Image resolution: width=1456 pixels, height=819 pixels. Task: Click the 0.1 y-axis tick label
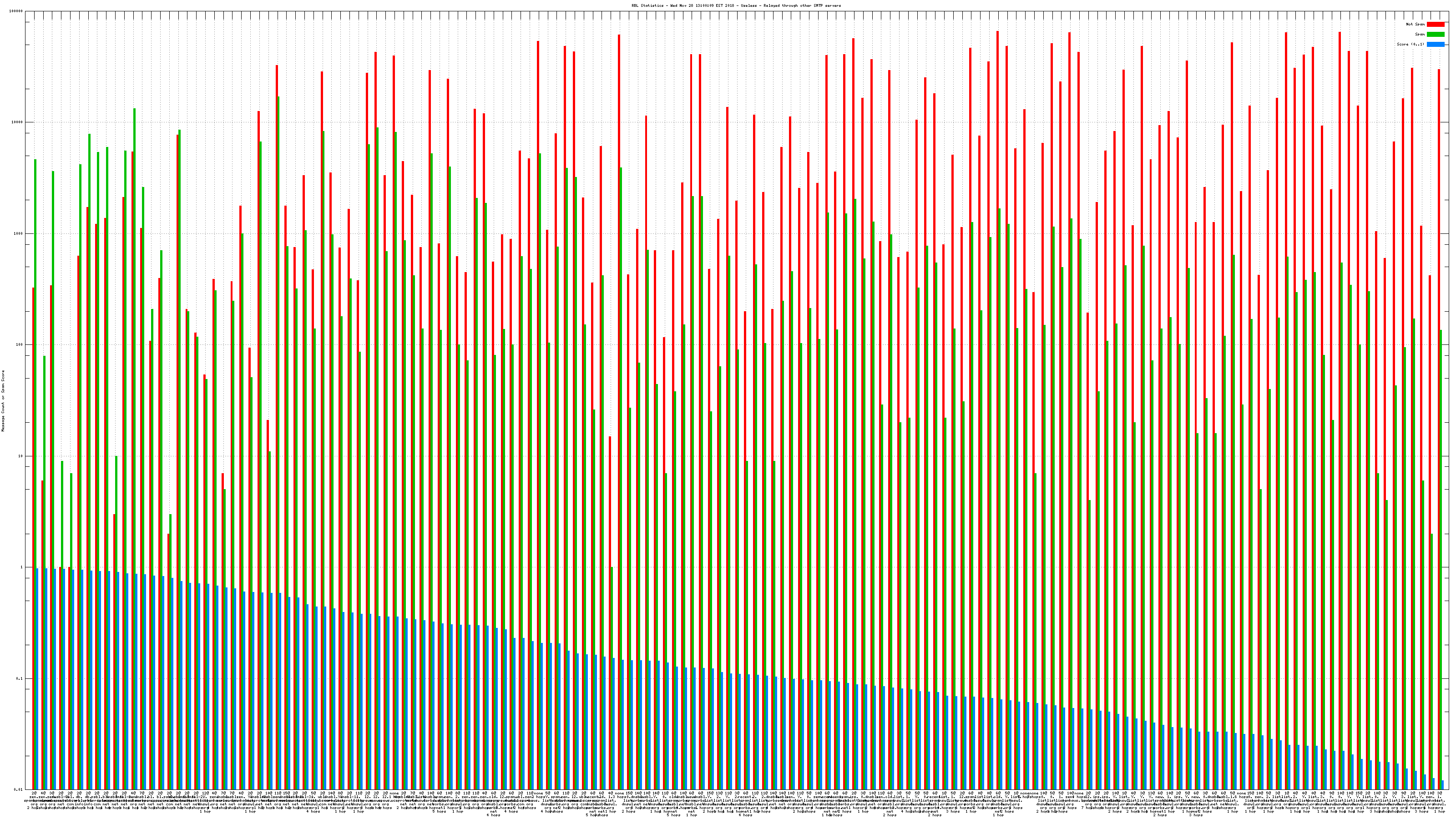tap(20, 678)
